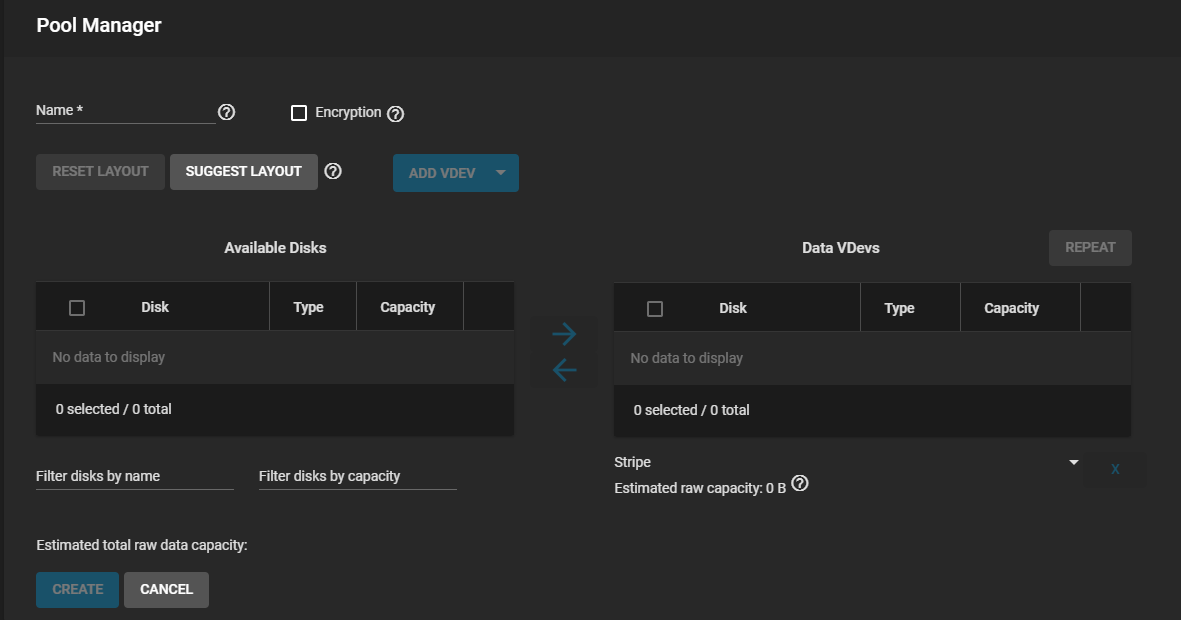Click the Create button
This screenshot has height=620, width=1181.
pos(77,589)
